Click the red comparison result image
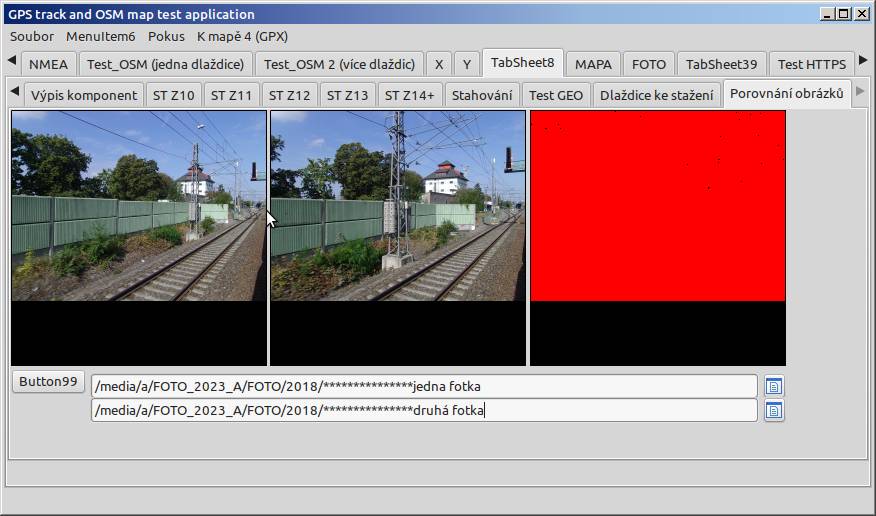Viewport: 876px width, 516px height. click(658, 238)
